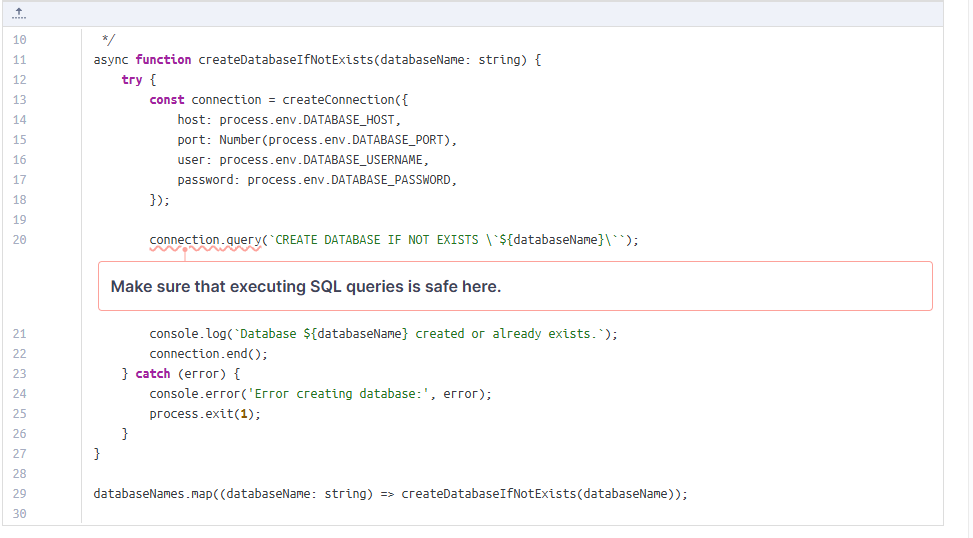Screen dimensions: 973x538
Task: Click 'process.exit(1);' on line 25
Action: 205,414
